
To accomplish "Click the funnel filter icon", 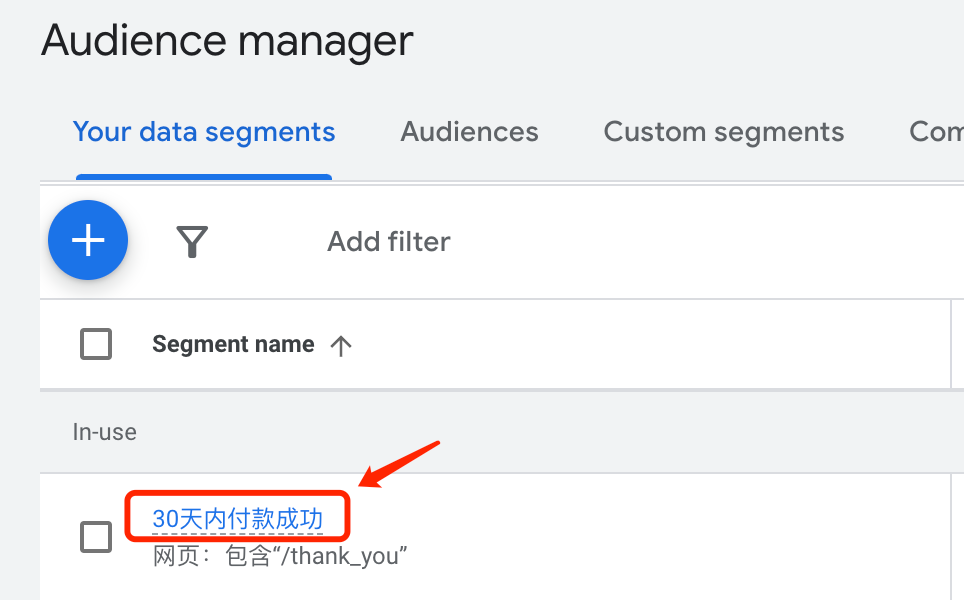I will (x=192, y=241).
